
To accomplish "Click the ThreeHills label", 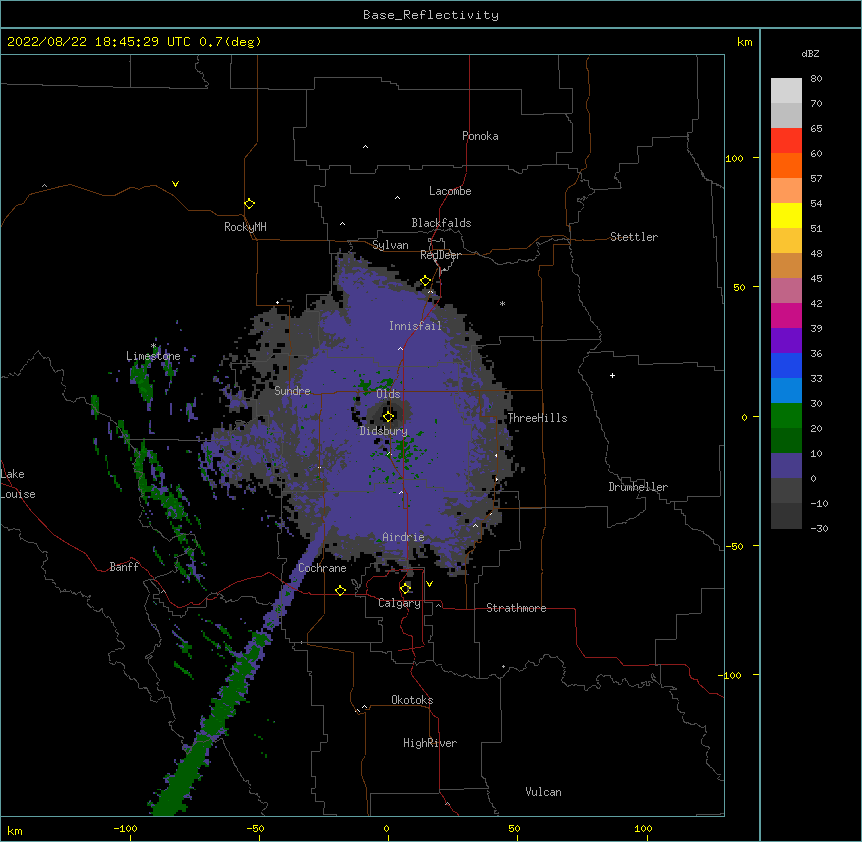I will pyautogui.click(x=538, y=418).
